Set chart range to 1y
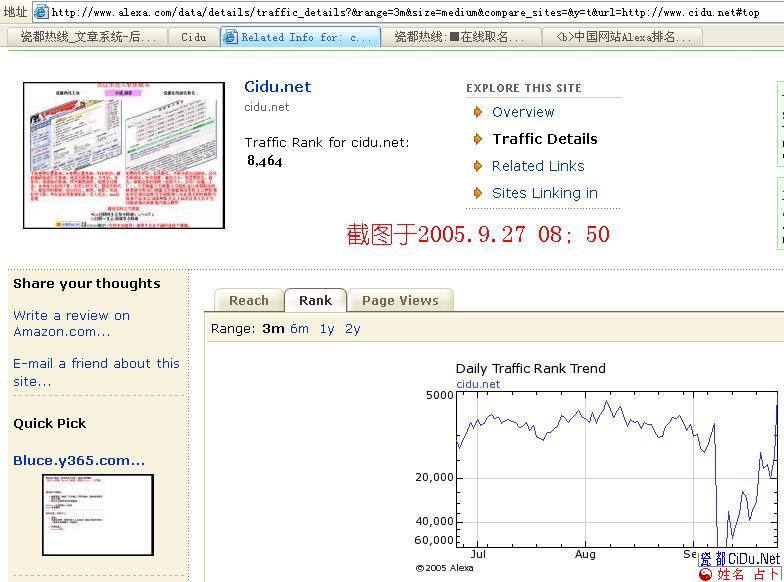This screenshot has height=582, width=784. [x=327, y=328]
